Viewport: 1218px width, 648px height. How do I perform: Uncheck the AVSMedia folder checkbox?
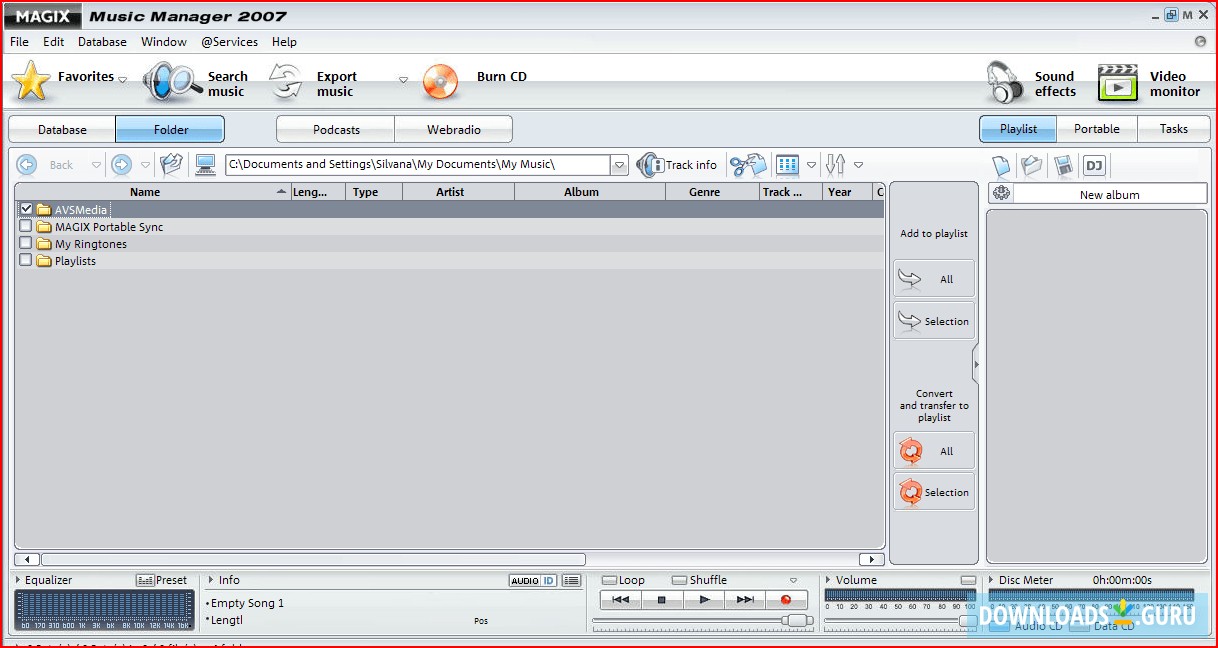pos(26,209)
